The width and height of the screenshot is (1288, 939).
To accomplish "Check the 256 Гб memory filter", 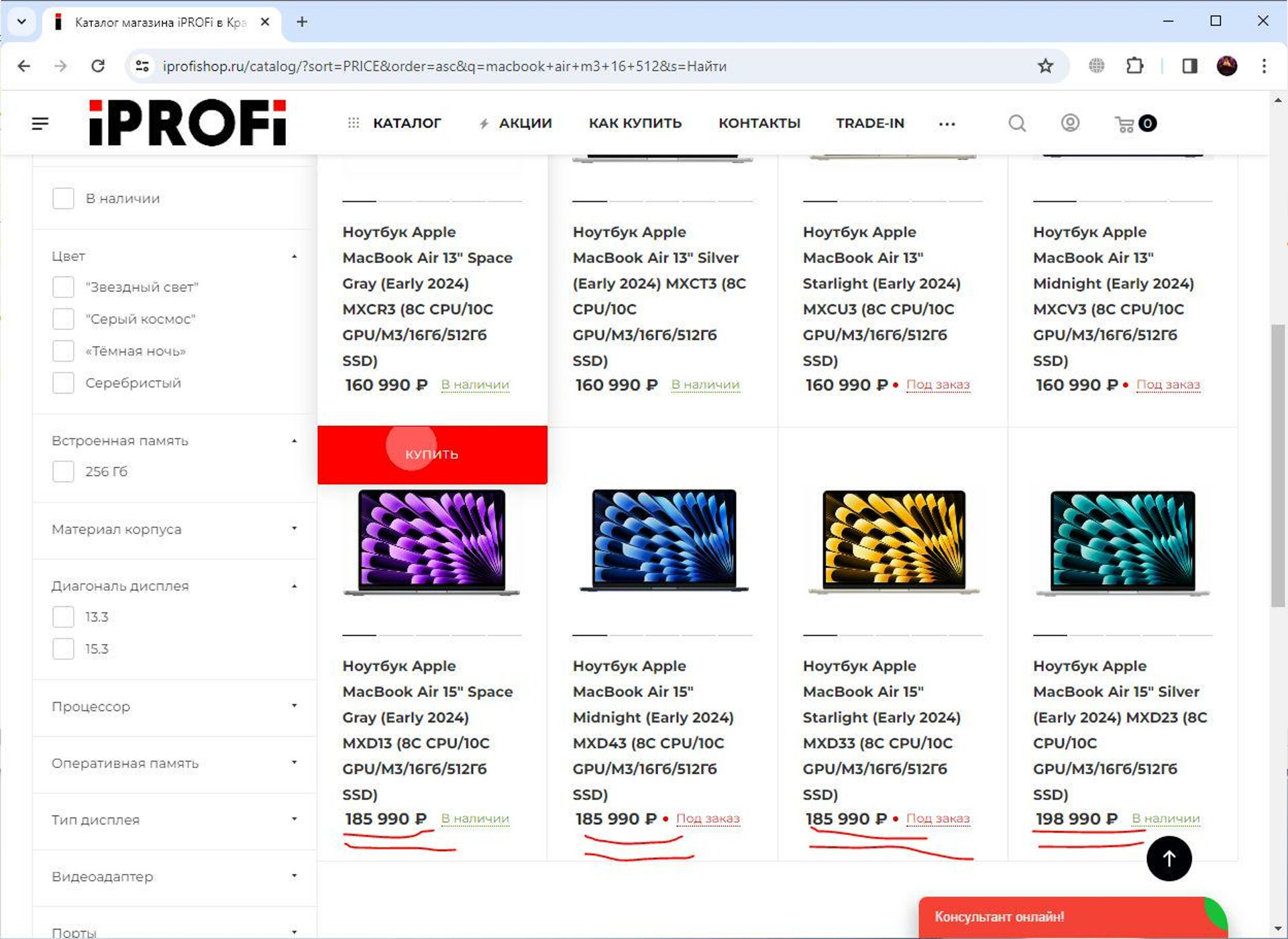I will point(63,472).
